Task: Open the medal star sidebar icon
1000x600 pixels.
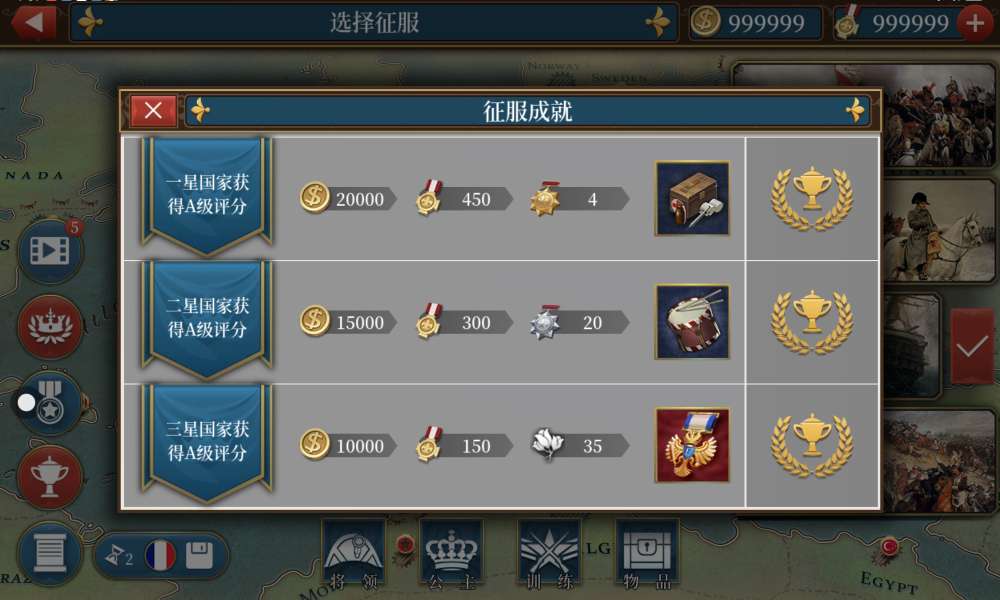Action: (51, 402)
